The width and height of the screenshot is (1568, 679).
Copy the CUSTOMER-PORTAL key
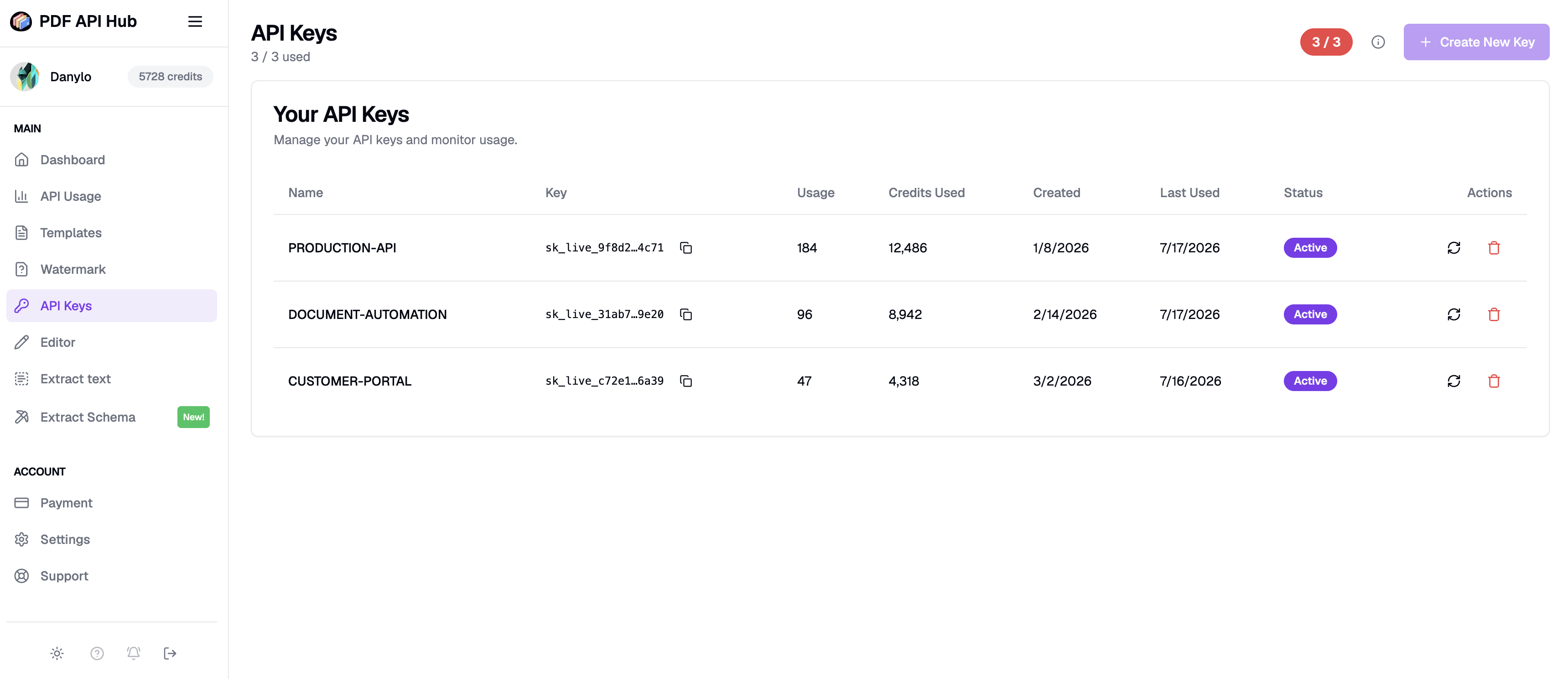[686, 381]
